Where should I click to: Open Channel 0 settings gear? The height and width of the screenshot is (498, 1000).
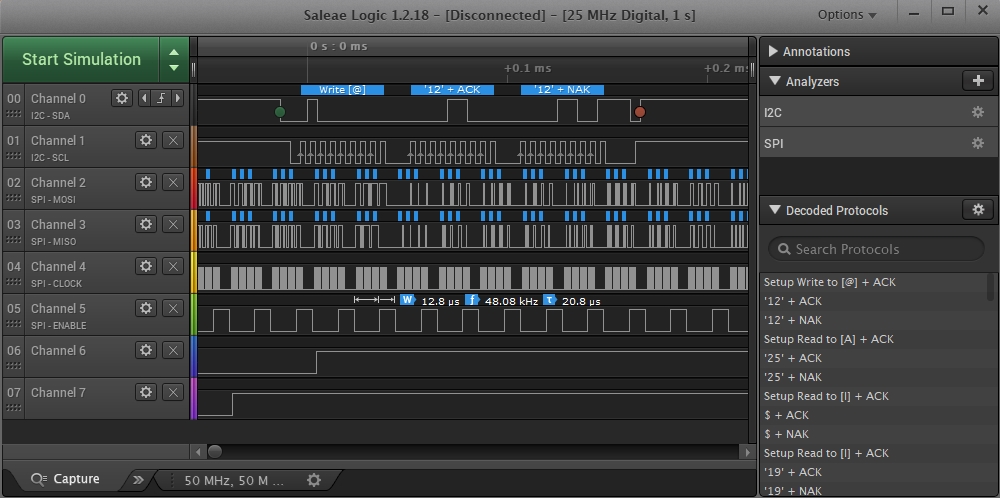point(122,98)
